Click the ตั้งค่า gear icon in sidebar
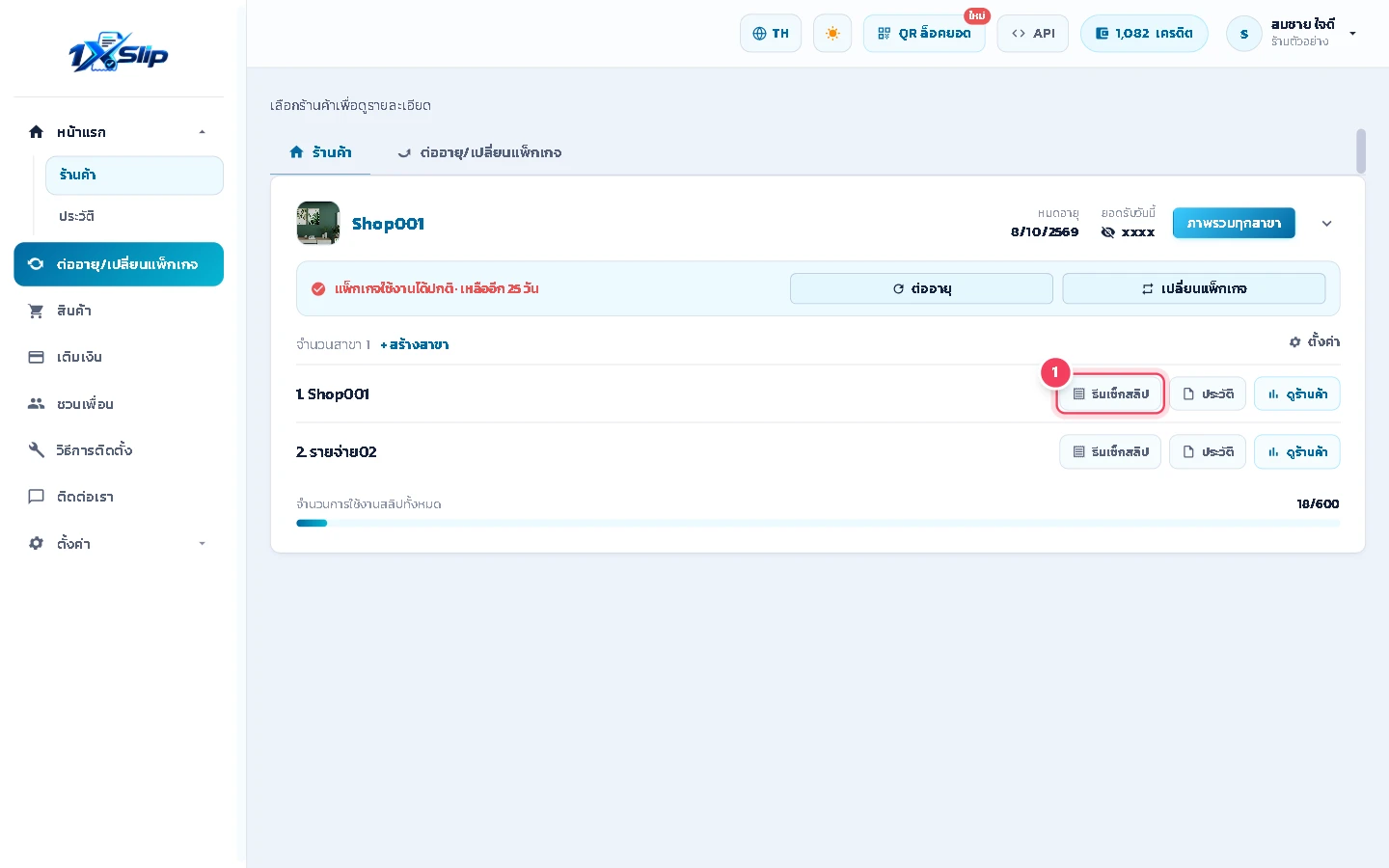 click(x=36, y=544)
